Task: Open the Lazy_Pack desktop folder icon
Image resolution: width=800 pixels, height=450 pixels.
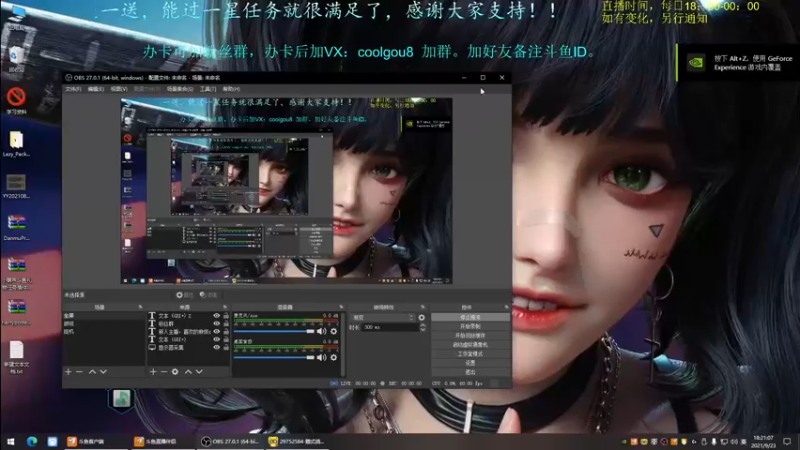Action: point(16,144)
